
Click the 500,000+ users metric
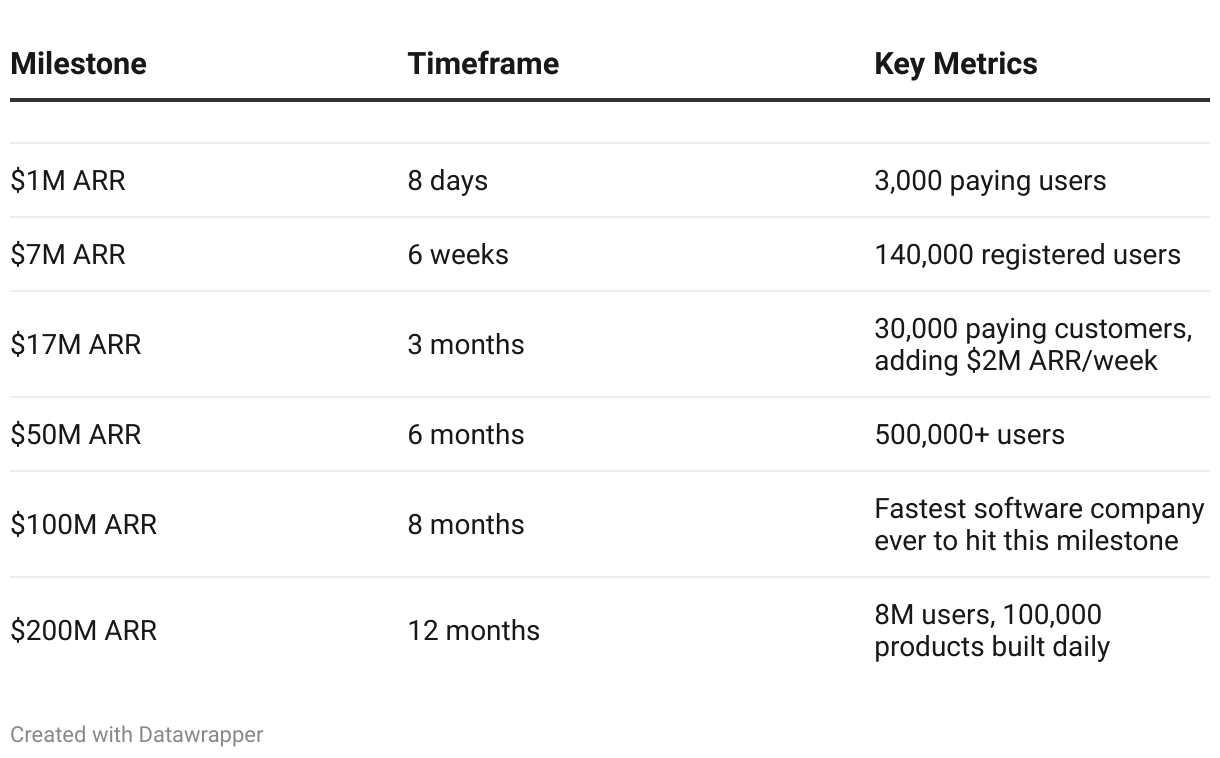[969, 435]
